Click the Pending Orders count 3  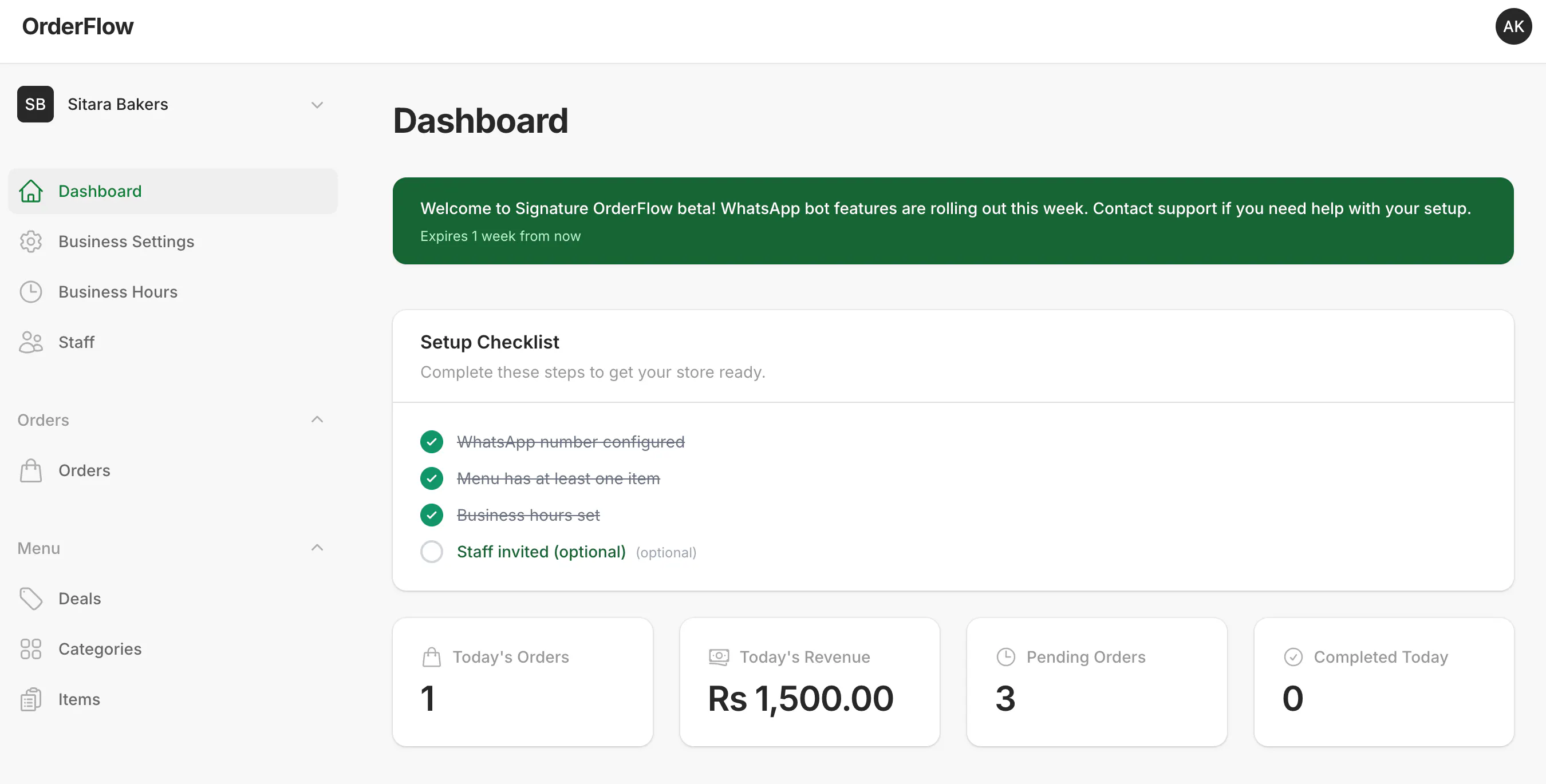click(1005, 699)
